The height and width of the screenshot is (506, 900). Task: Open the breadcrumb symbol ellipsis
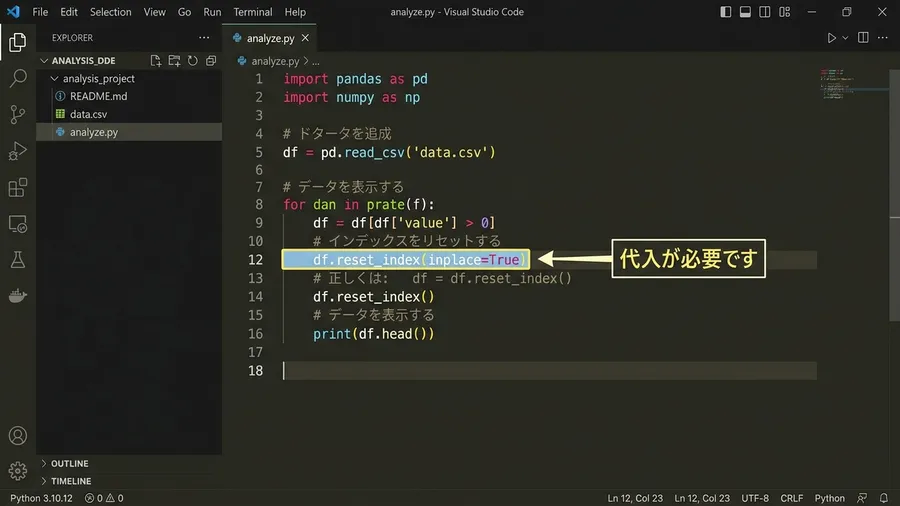[316, 61]
